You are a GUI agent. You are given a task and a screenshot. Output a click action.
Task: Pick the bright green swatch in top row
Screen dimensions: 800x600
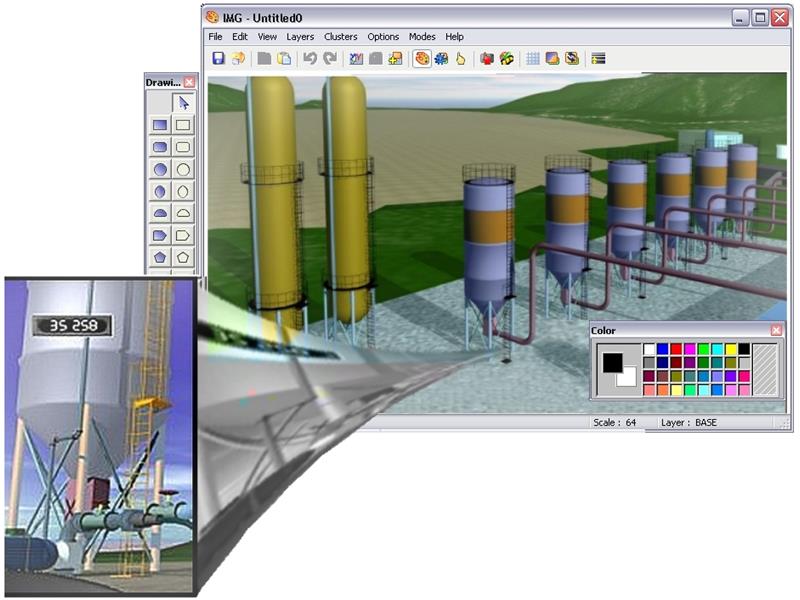pos(704,349)
